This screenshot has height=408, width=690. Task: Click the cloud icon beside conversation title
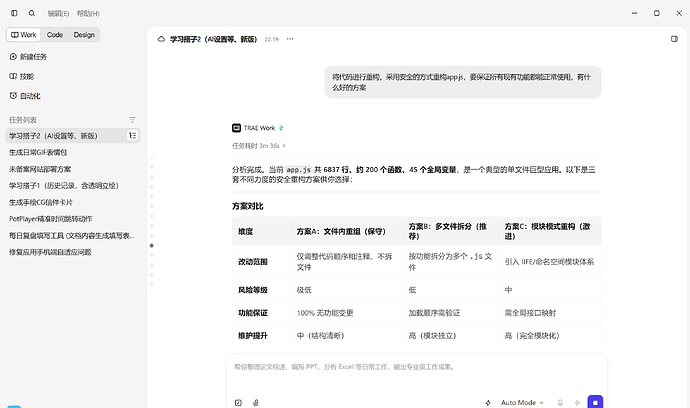coord(161,39)
